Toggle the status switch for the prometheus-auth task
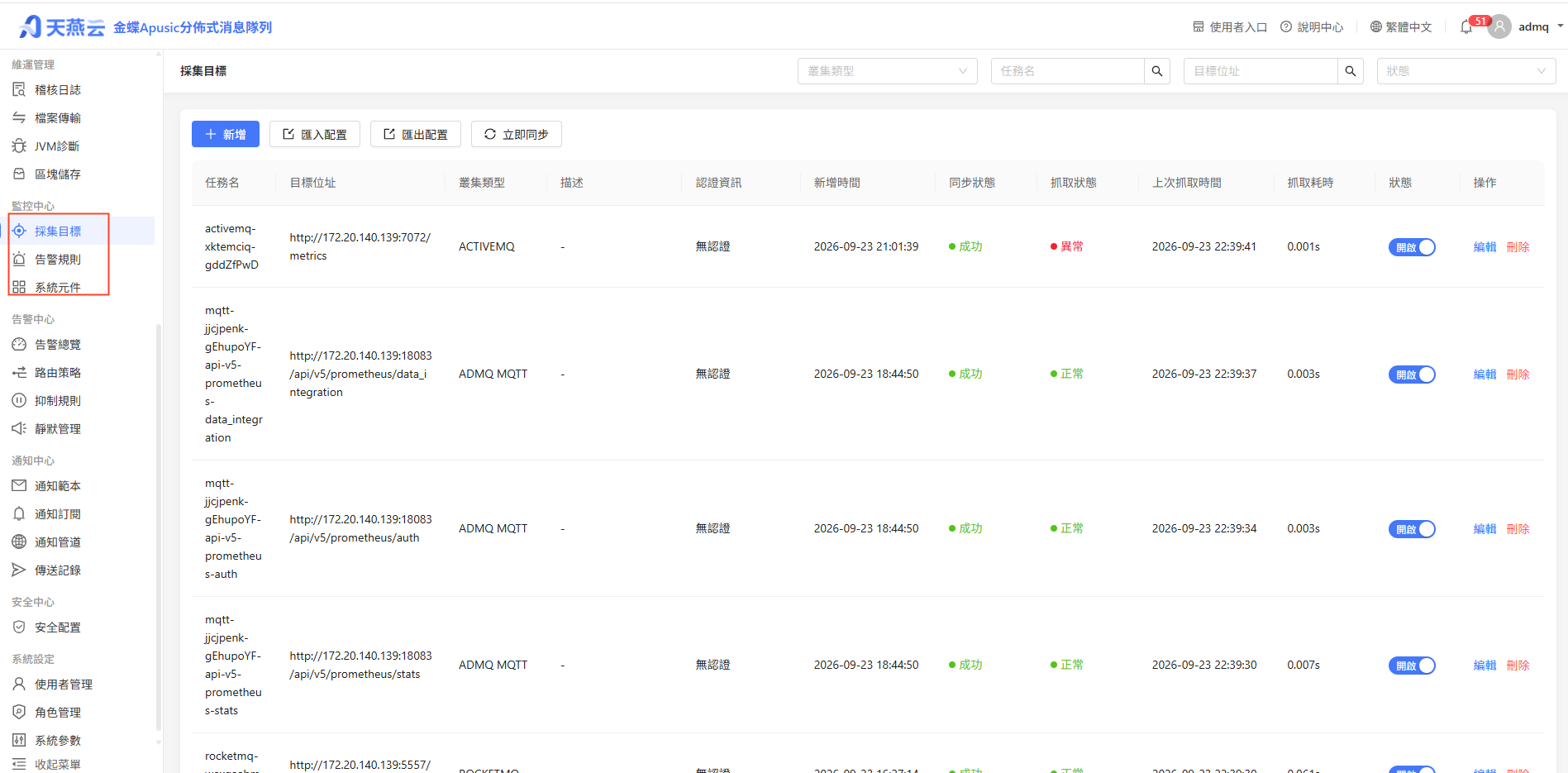The image size is (1568, 773). (x=1412, y=529)
